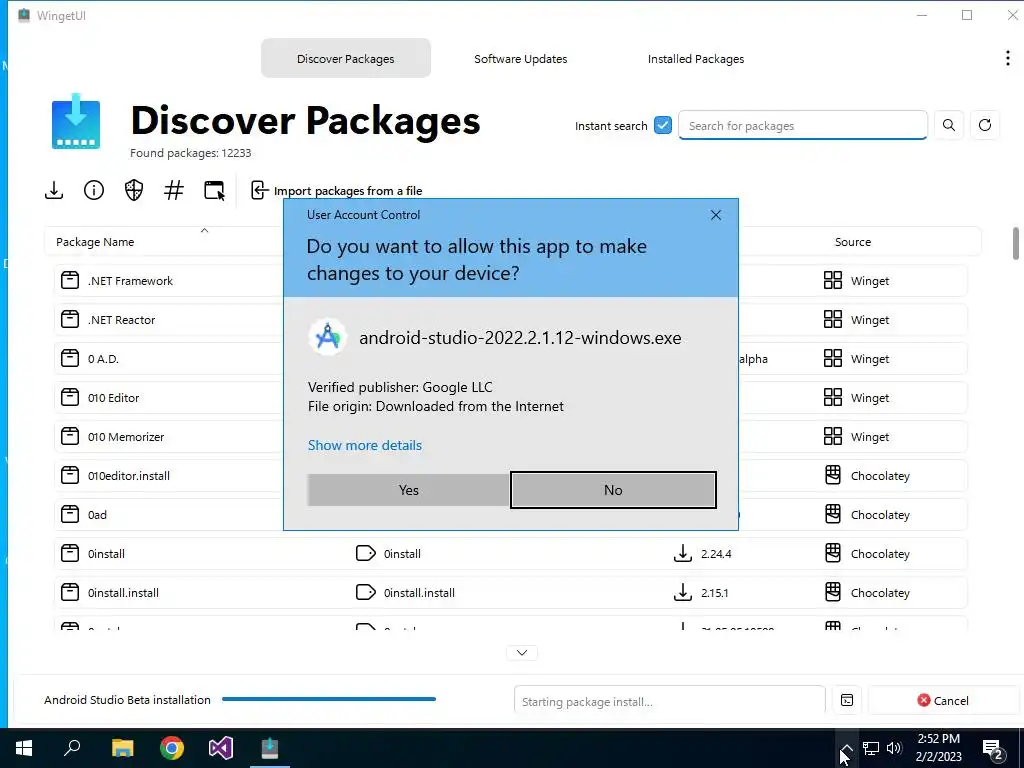
Task: Click the Chocolatey source icon for 0install
Action: [x=833, y=554]
